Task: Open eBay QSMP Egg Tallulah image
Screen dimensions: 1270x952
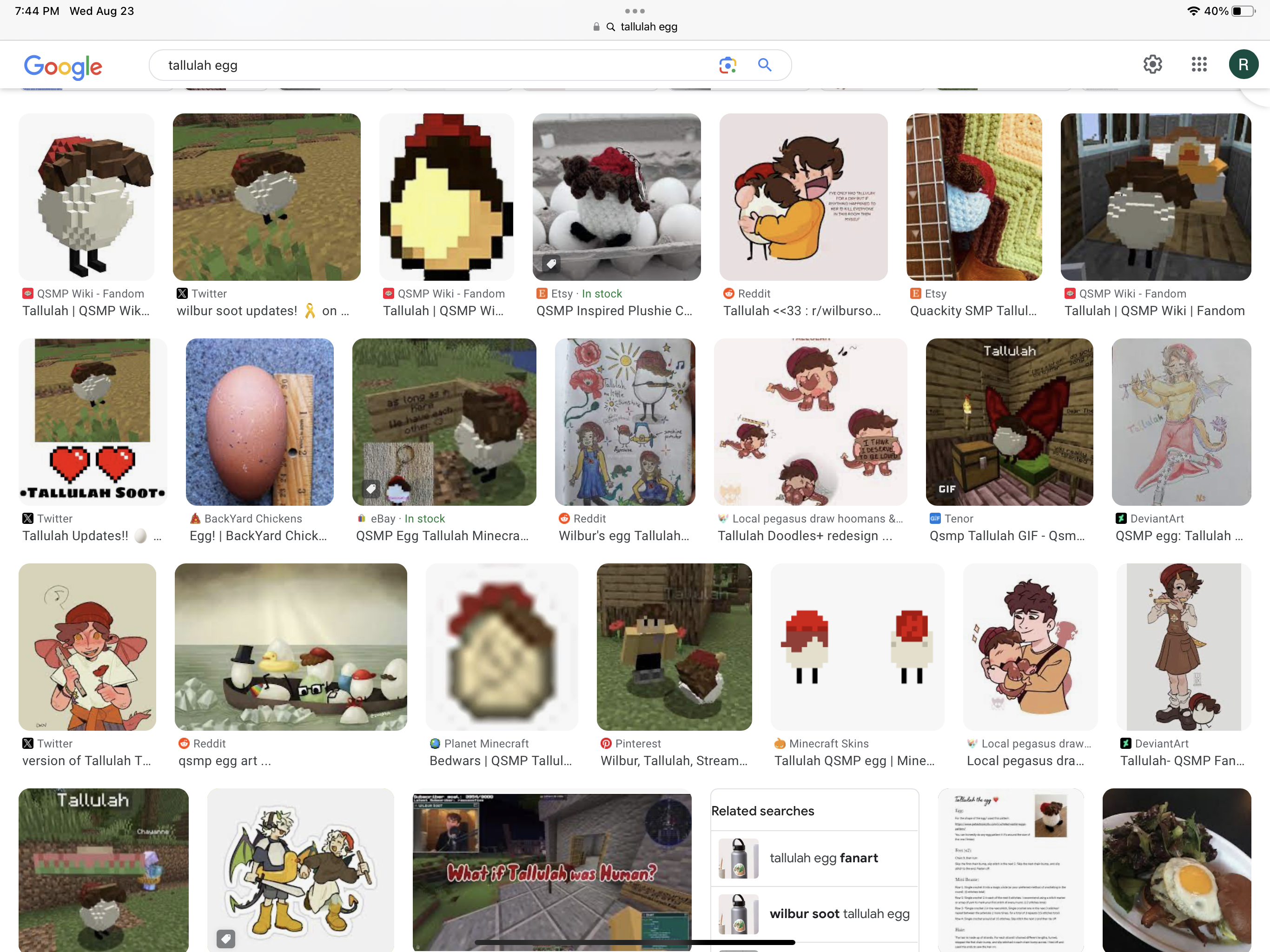Action: click(x=444, y=422)
